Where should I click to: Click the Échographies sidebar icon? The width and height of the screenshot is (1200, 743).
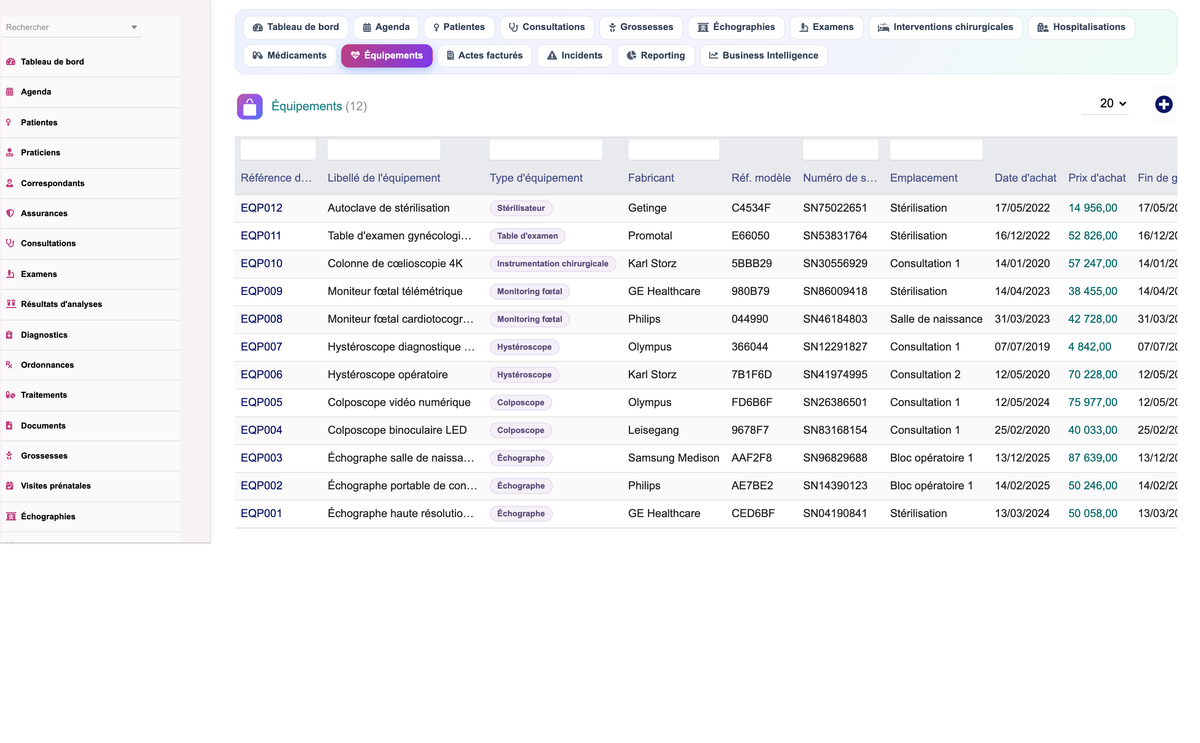tap(10, 517)
